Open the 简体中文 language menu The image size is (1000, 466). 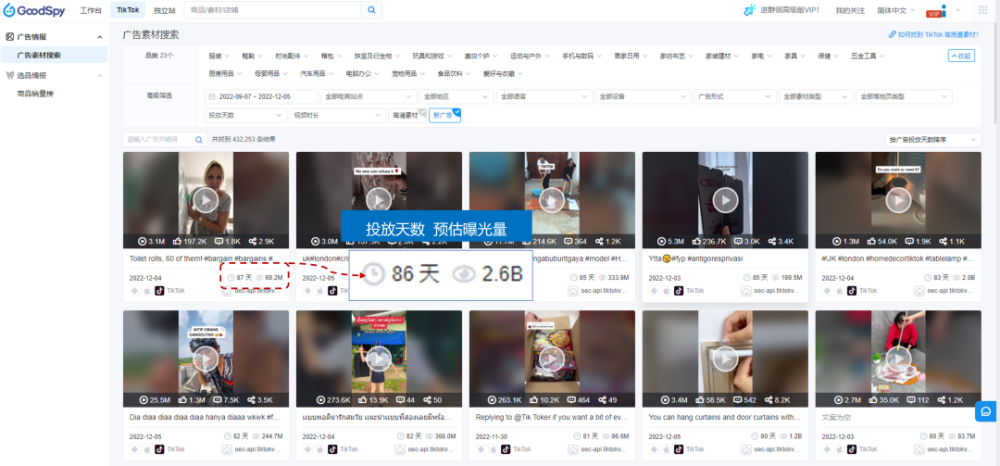pyautogui.click(x=895, y=11)
